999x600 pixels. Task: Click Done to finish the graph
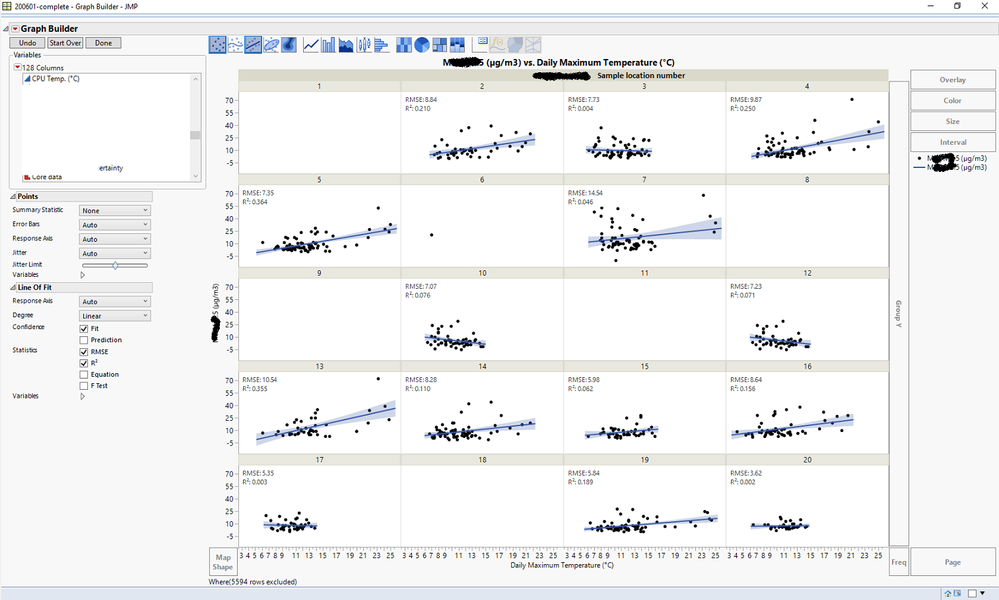pyautogui.click(x=103, y=42)
